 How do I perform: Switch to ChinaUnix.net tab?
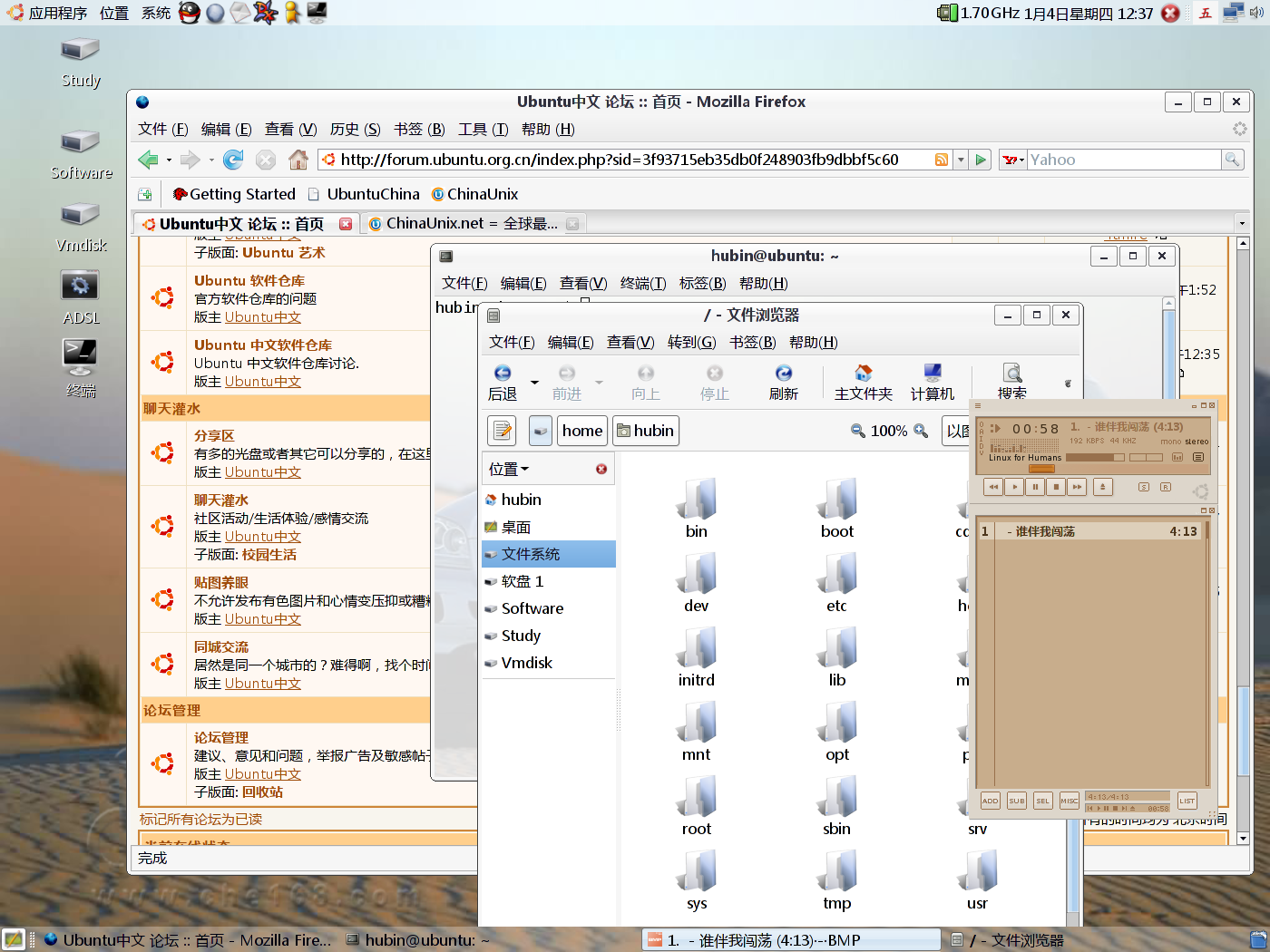(472, 223)
